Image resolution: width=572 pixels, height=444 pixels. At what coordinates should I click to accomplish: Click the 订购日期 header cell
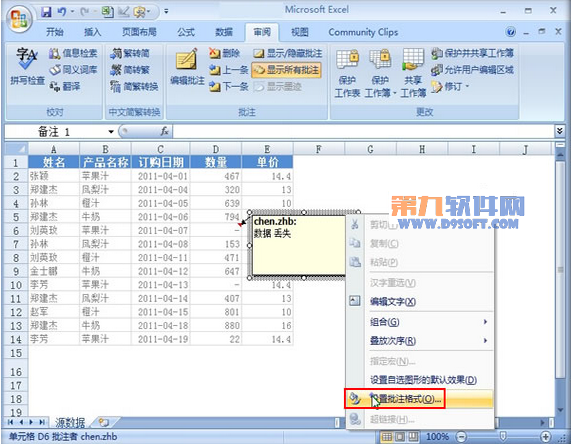pos(161,162)
